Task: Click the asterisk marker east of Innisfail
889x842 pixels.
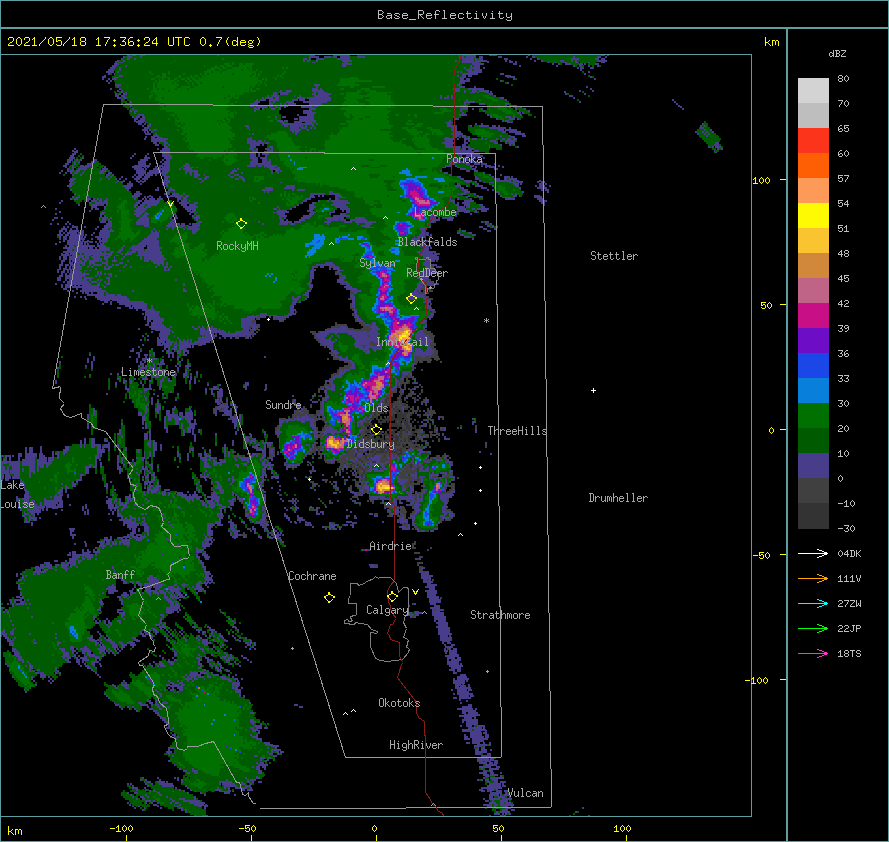Action: [486, 321]
